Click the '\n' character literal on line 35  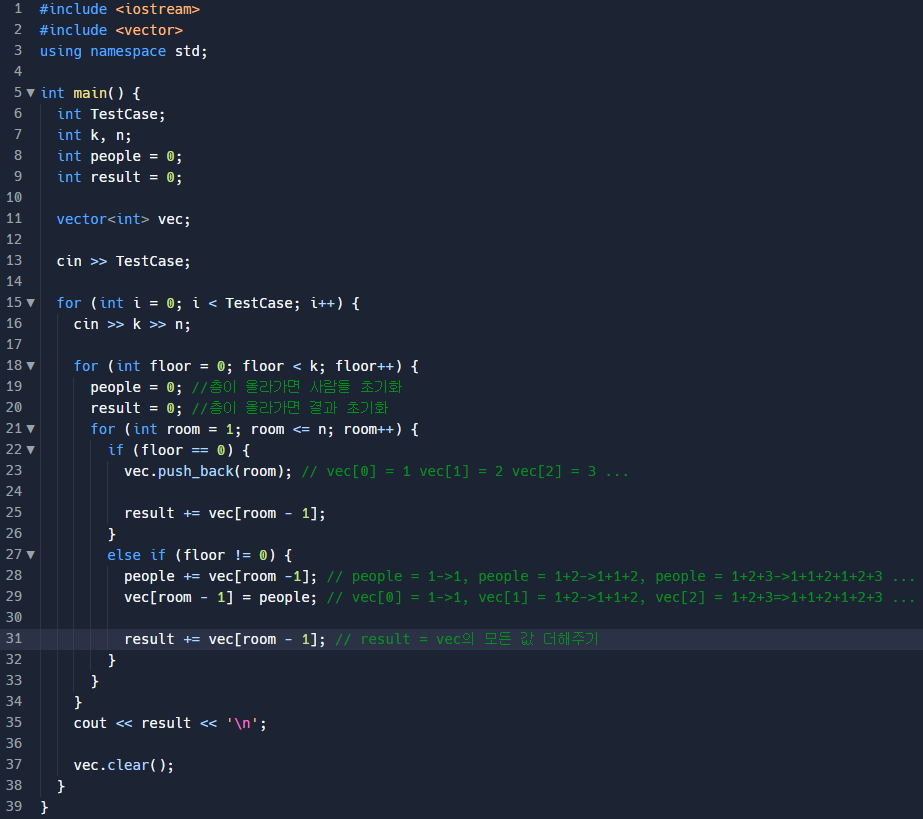pos(243,724)
